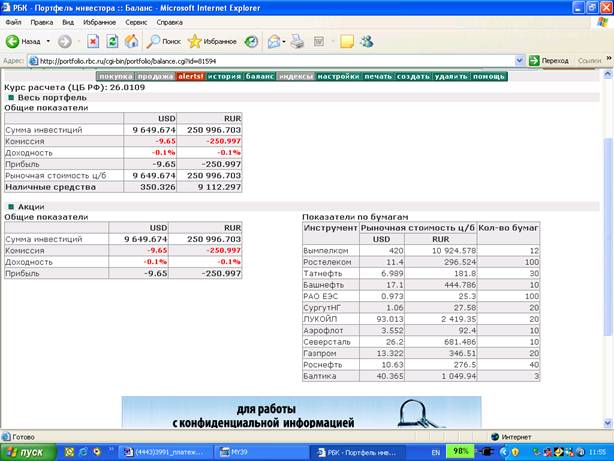Open the Файл menu
614x461 pixels.
click(14, 21)
